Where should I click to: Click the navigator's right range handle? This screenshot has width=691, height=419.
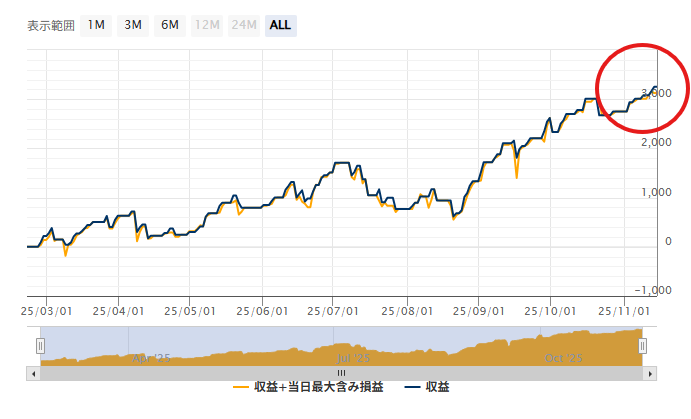point(643,346)
